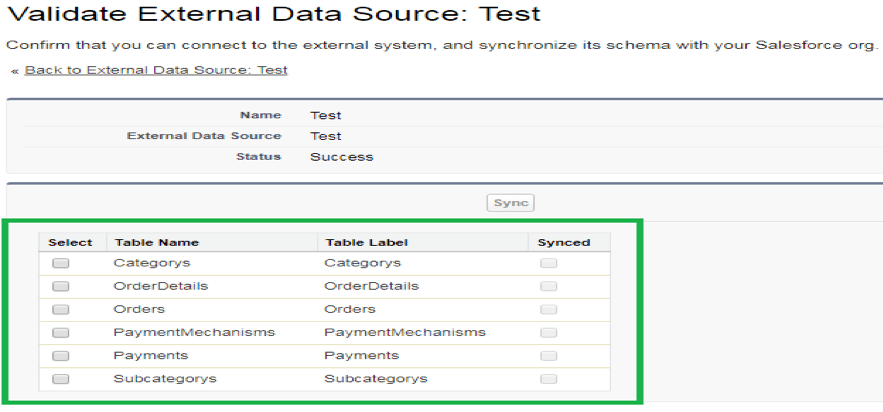Click Subcategorys in Table Name column
Screen dimensions: 883x412
(x=164, y=378)
